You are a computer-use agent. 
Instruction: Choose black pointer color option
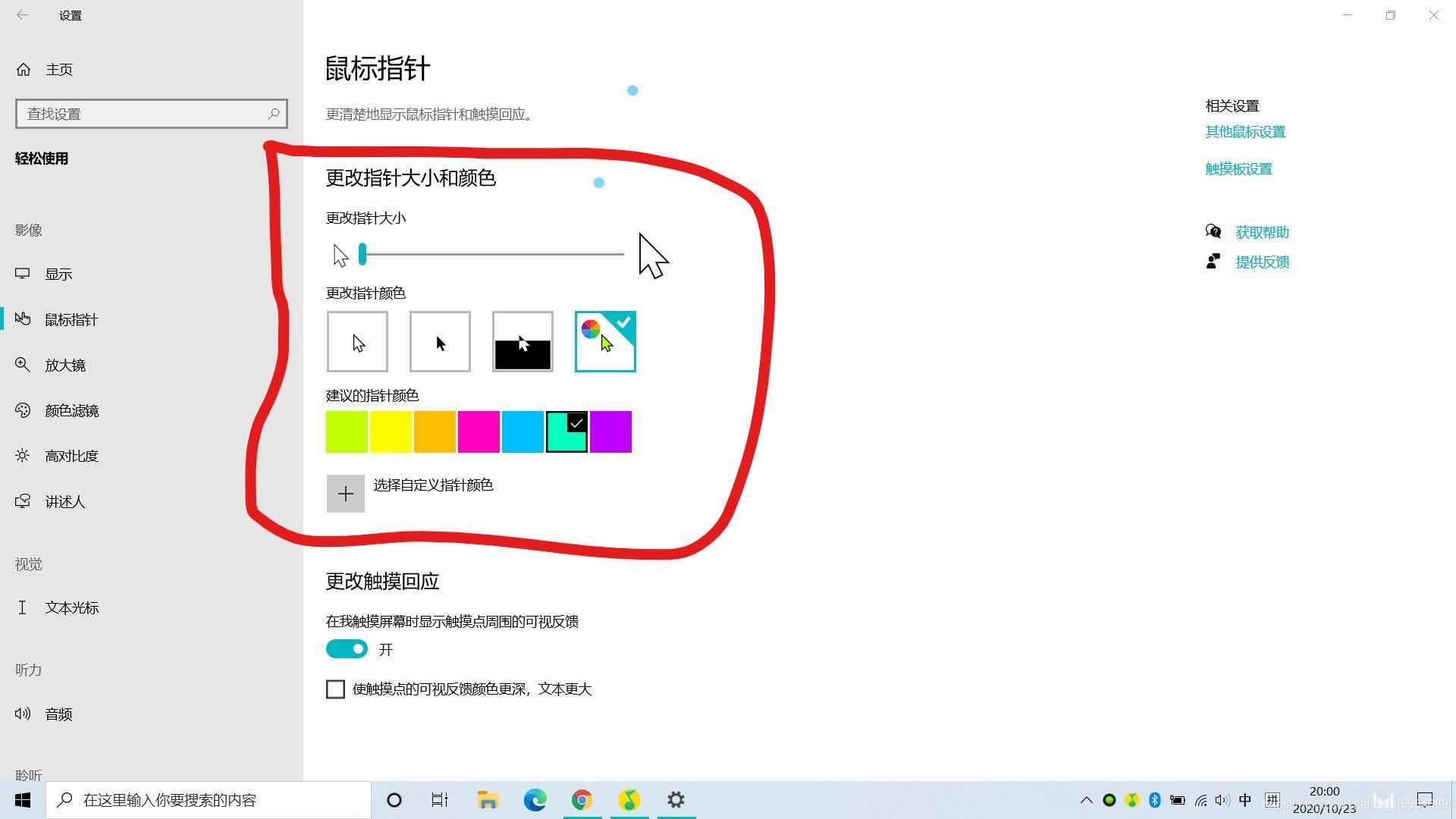[x=440, y=341]
